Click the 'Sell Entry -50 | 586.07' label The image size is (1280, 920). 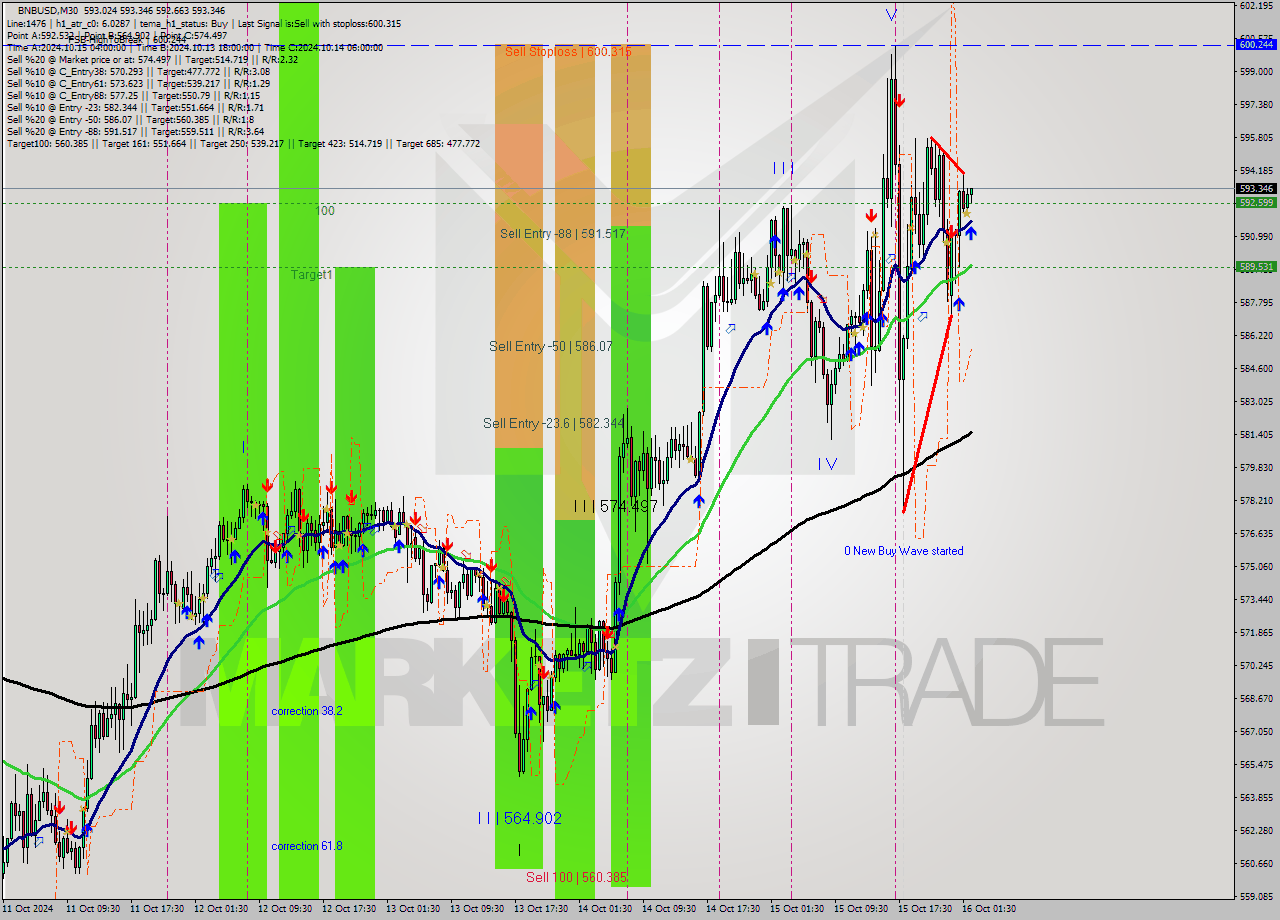pos(551,346)
